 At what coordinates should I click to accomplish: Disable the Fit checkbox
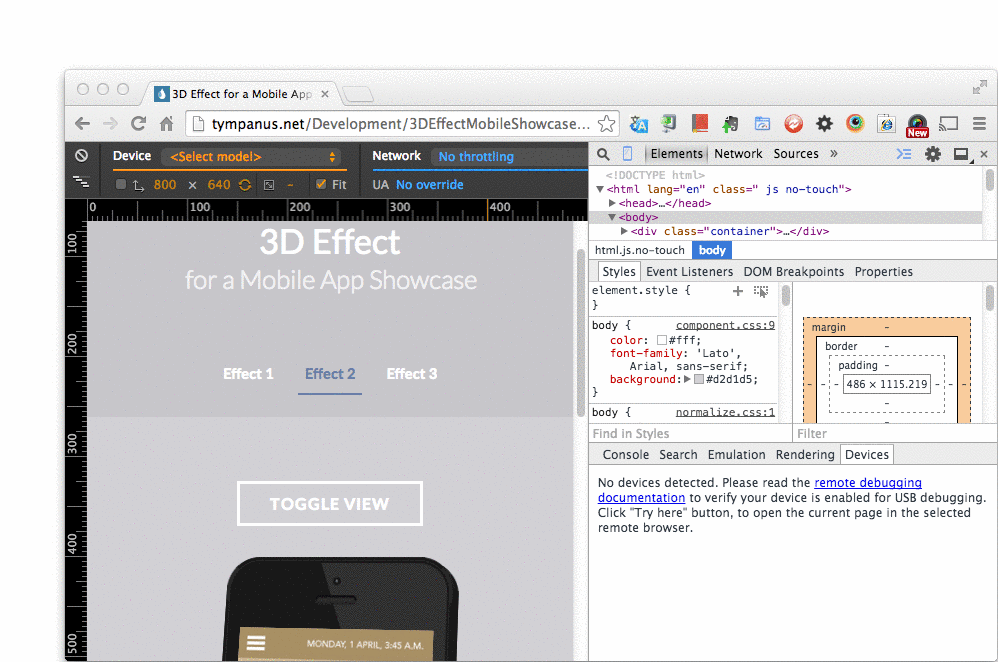(320, 185)
